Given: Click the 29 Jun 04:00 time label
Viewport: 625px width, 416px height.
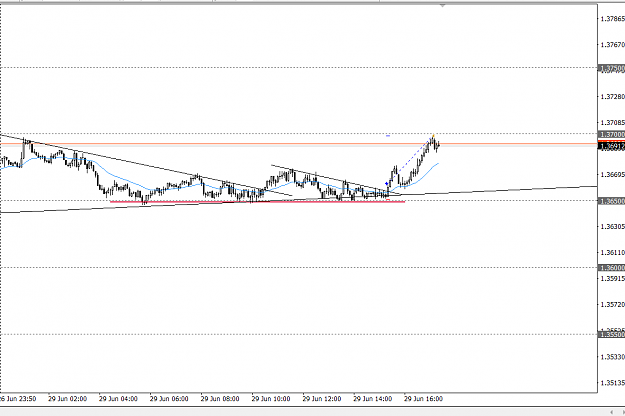Looking at the screenshot, I should tap(118, 399).
